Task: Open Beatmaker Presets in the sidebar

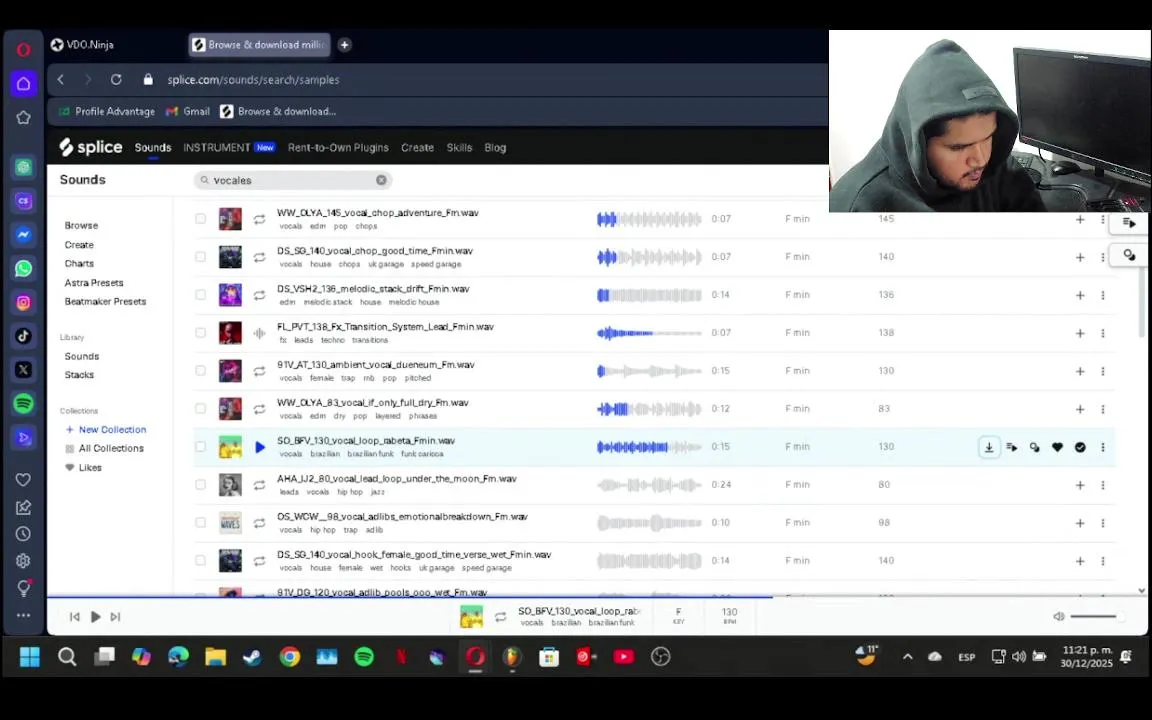Action: [105, 301]
